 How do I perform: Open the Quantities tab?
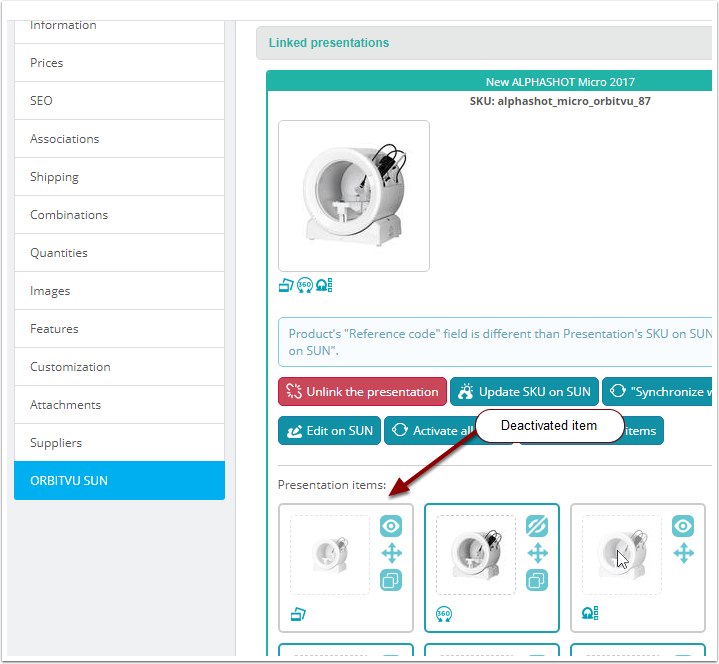pyautogui.click(x=119, y=253)
